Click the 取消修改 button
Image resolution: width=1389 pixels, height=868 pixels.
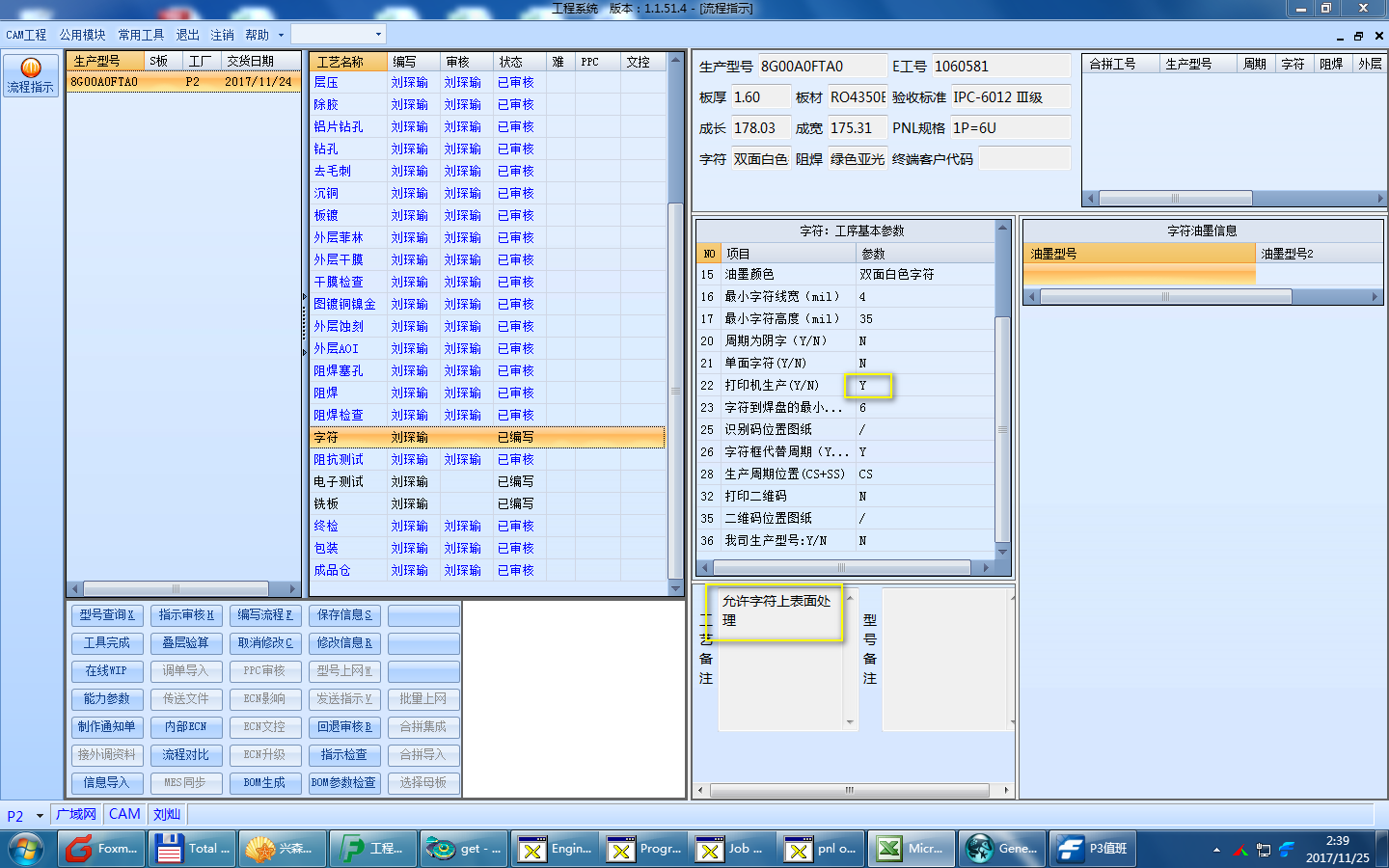(x=265, y=643)
